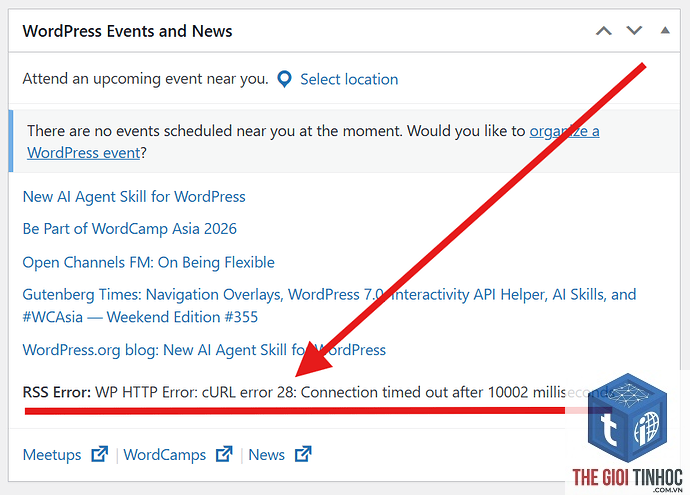
Task: Move the Events and News widget down
Action: tap(634, 31)
